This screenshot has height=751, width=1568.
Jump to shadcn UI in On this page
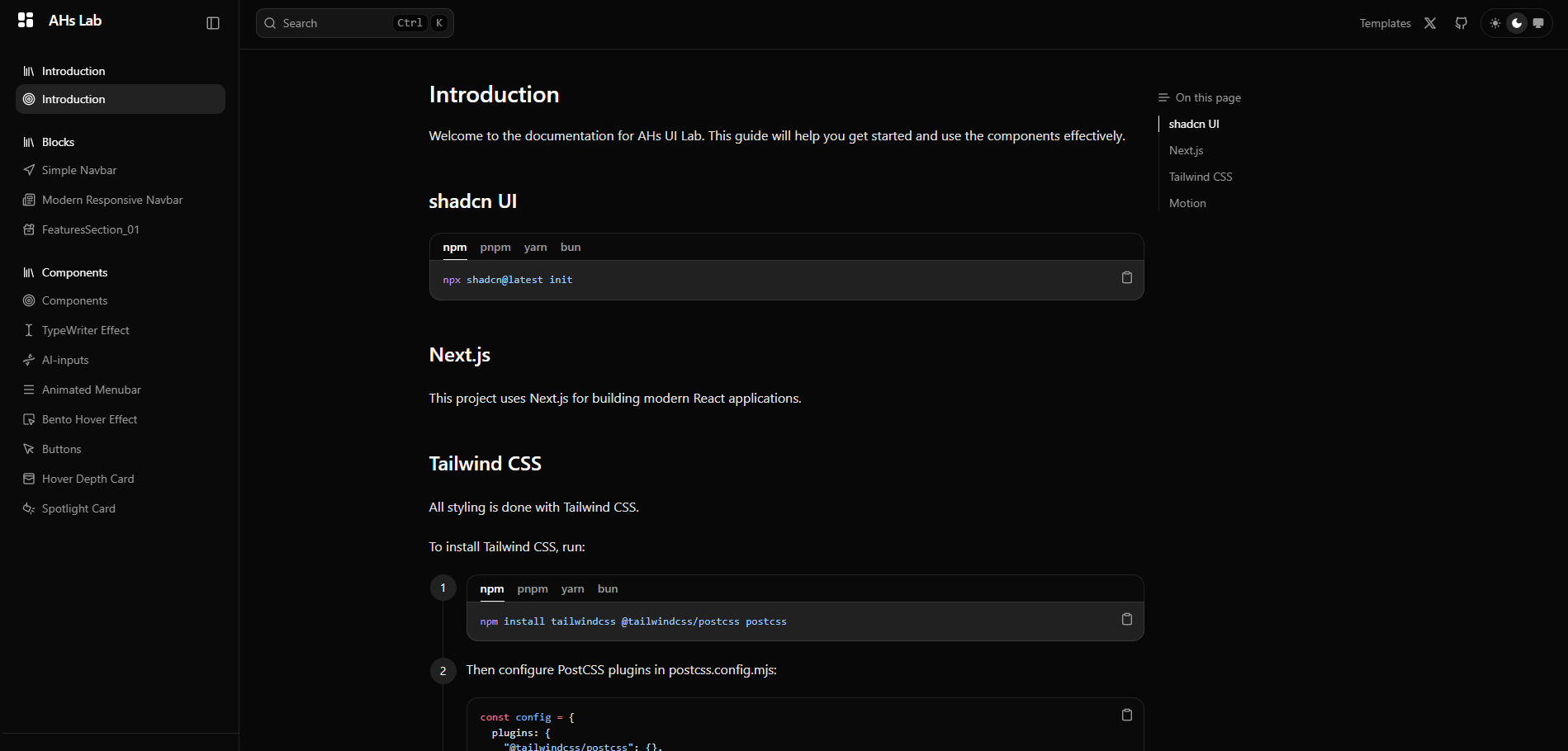1194,124
